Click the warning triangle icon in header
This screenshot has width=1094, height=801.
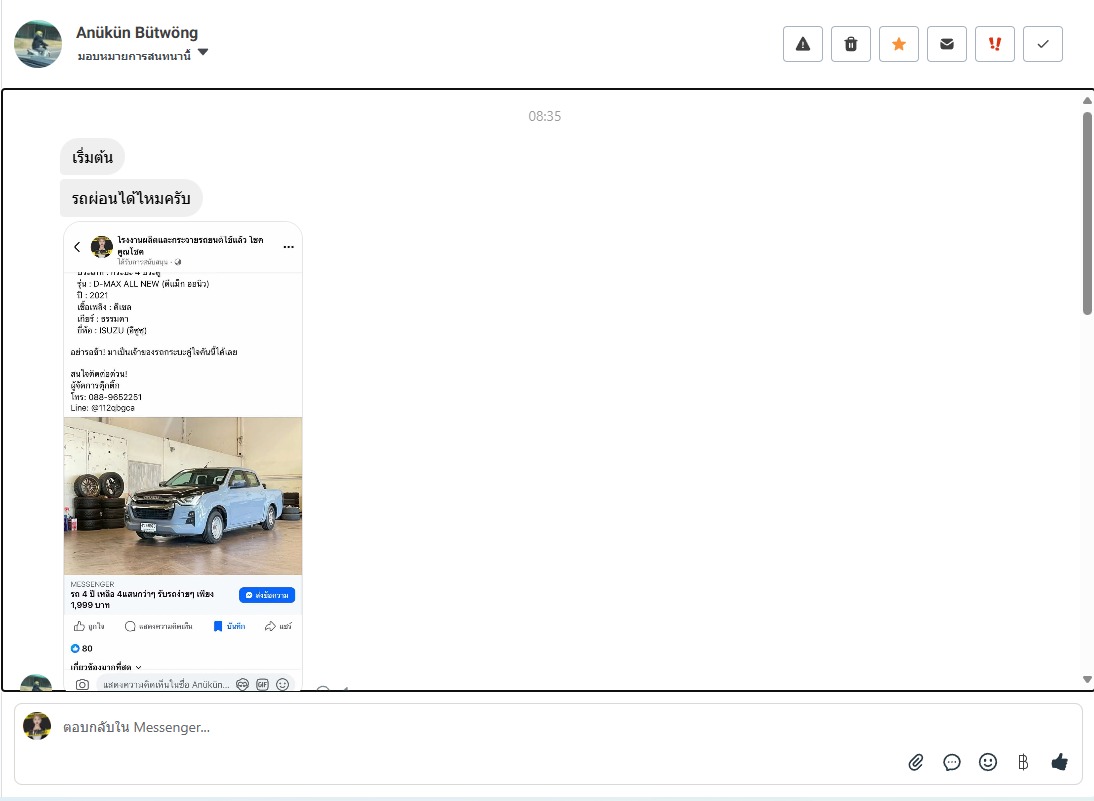[x=802, y=44]
